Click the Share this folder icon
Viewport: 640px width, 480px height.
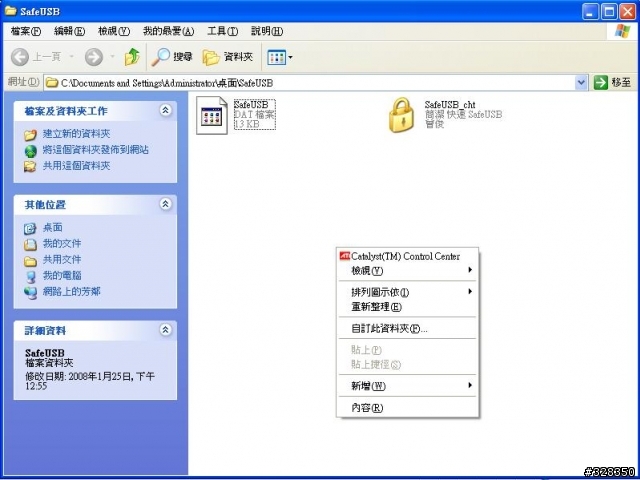30,167
